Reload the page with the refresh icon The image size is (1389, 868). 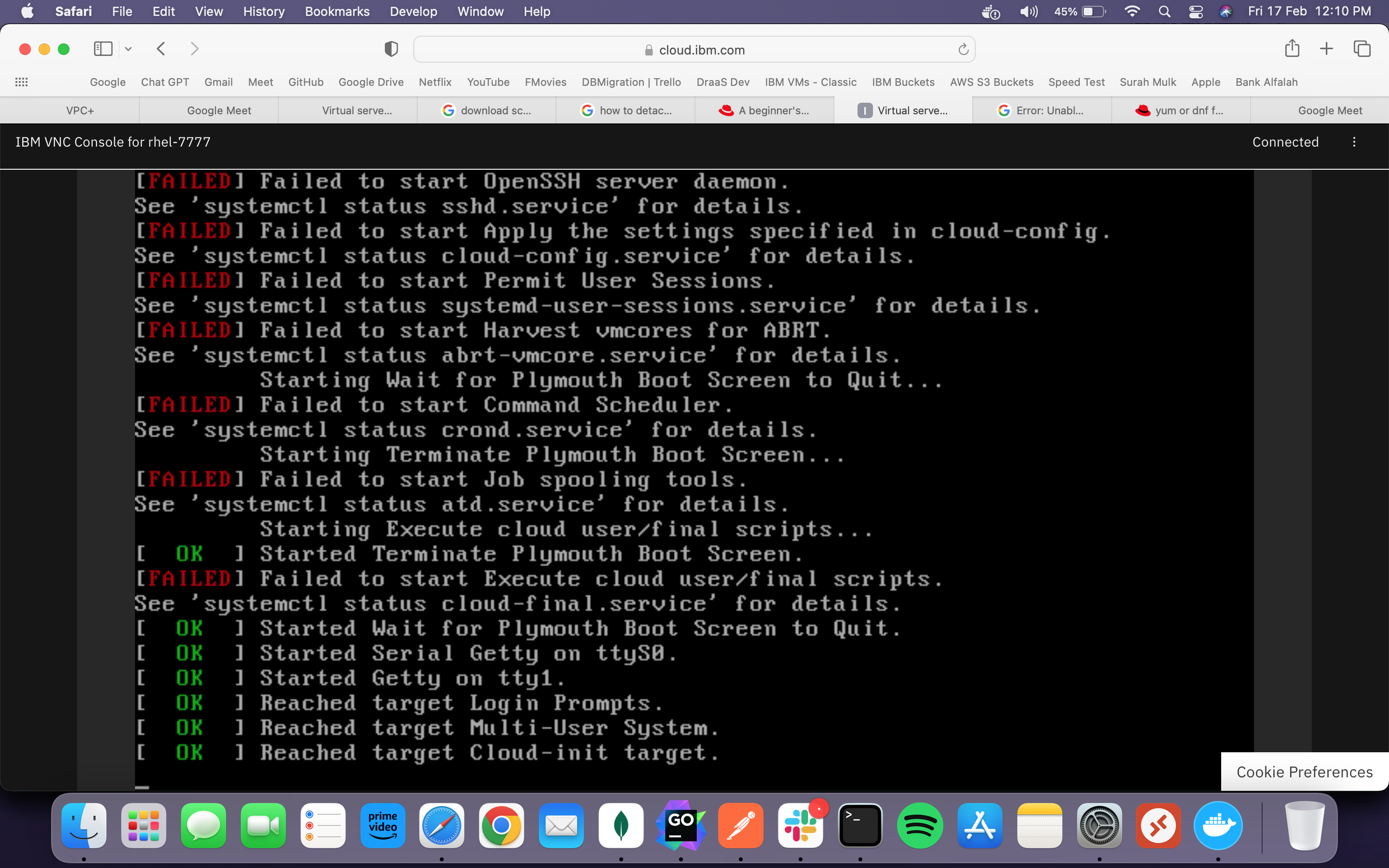[x=963, y=50]
